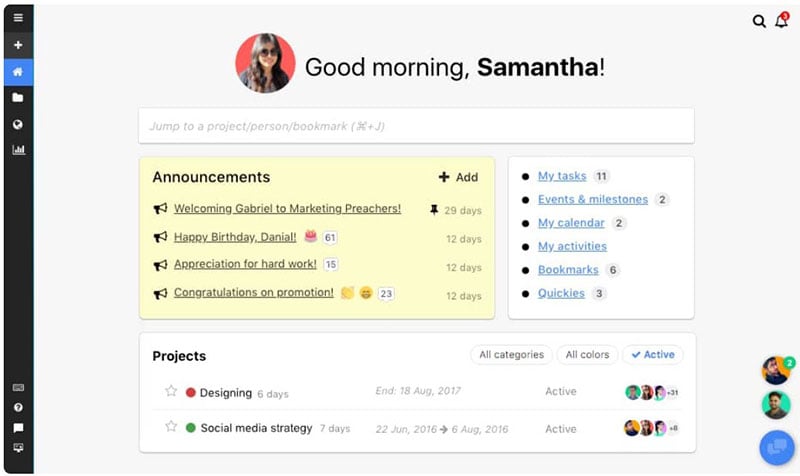The width and height of the screenshot is (800, 476).
Task: Open Congratulations on promotion announcement
Action: [254, 293]
